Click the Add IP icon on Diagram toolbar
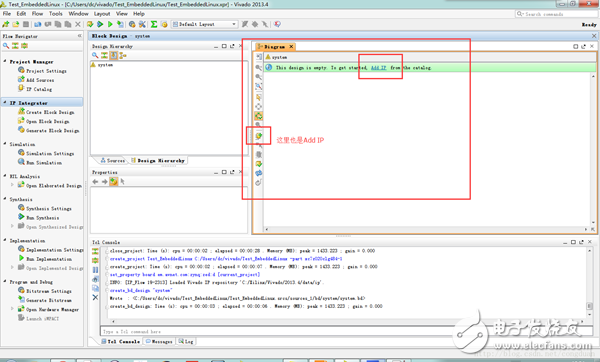 pos(259,135)
